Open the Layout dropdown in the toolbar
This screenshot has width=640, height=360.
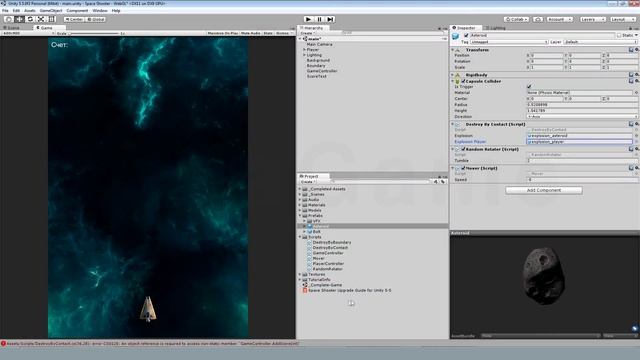tap(623, 19)
